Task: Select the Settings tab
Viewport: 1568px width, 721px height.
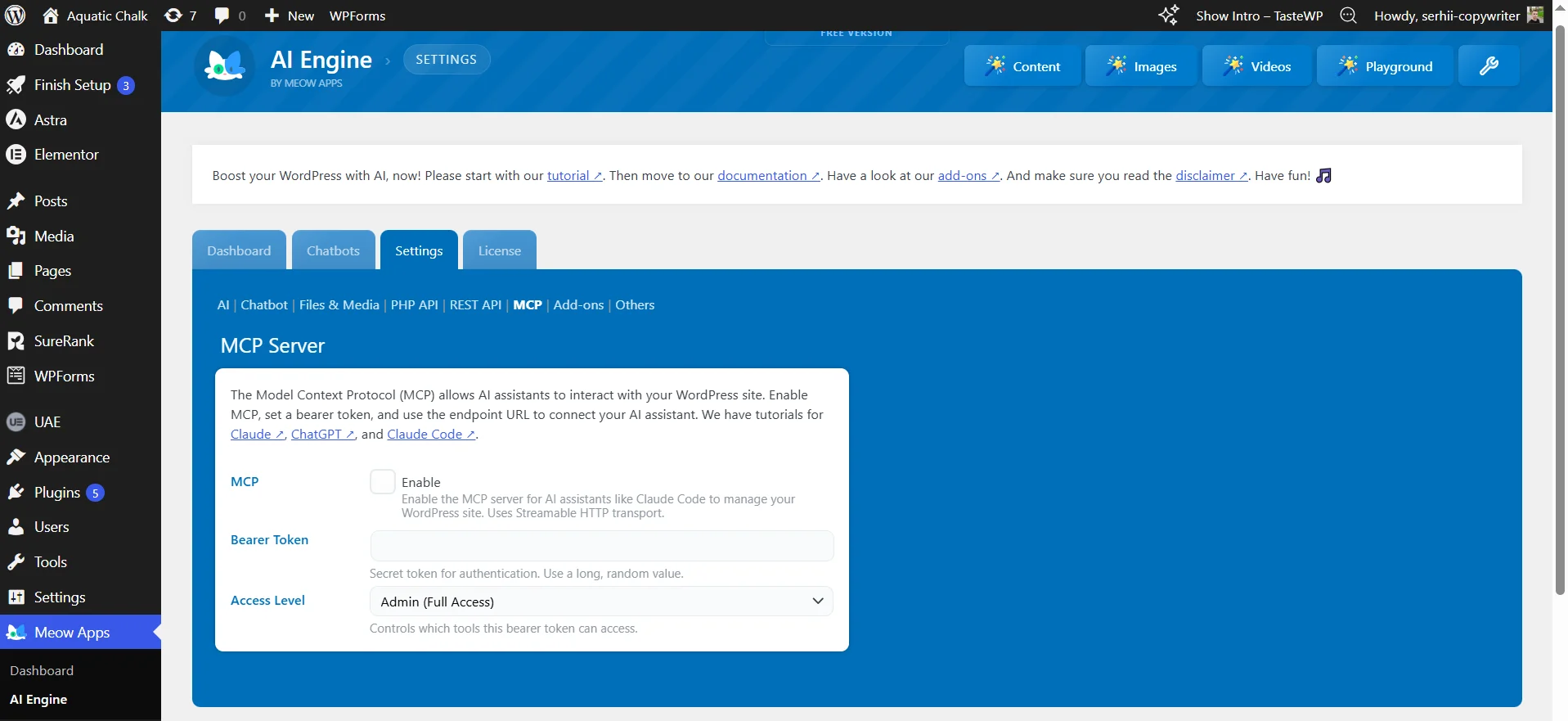Action: tap(419, 250)
